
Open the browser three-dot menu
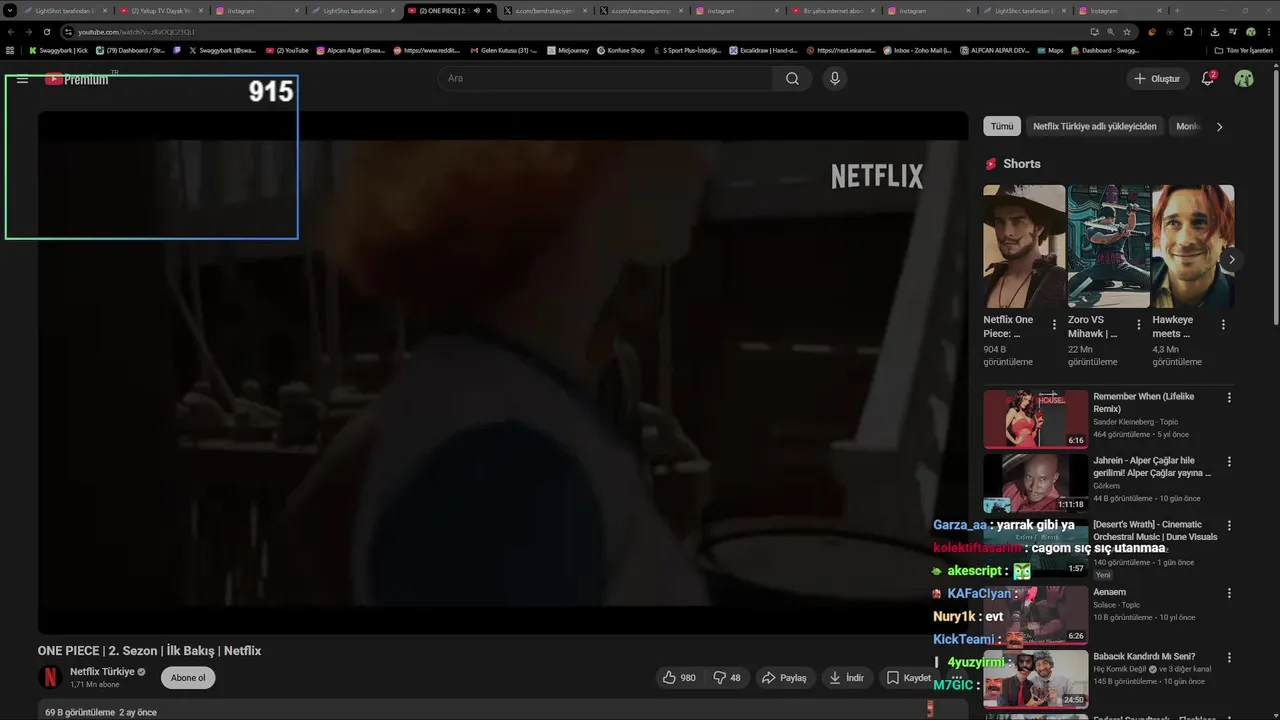point(1268,32)
